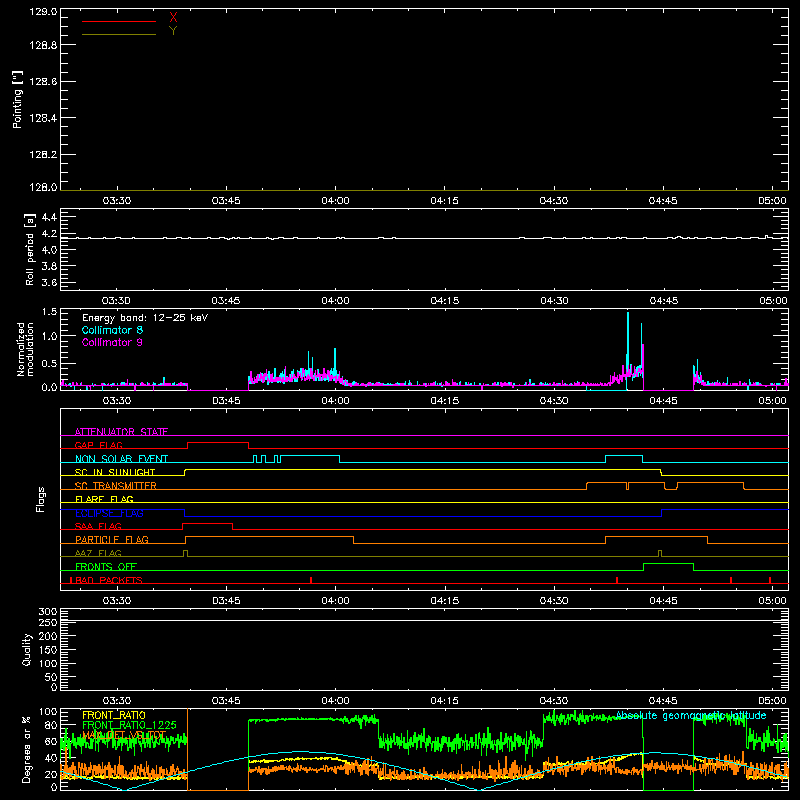The width and height of the screenshot is (800, 800).
Task: Click the 4.4 roll period tick label
Action: pyautogui.click(x=49, y=217)
